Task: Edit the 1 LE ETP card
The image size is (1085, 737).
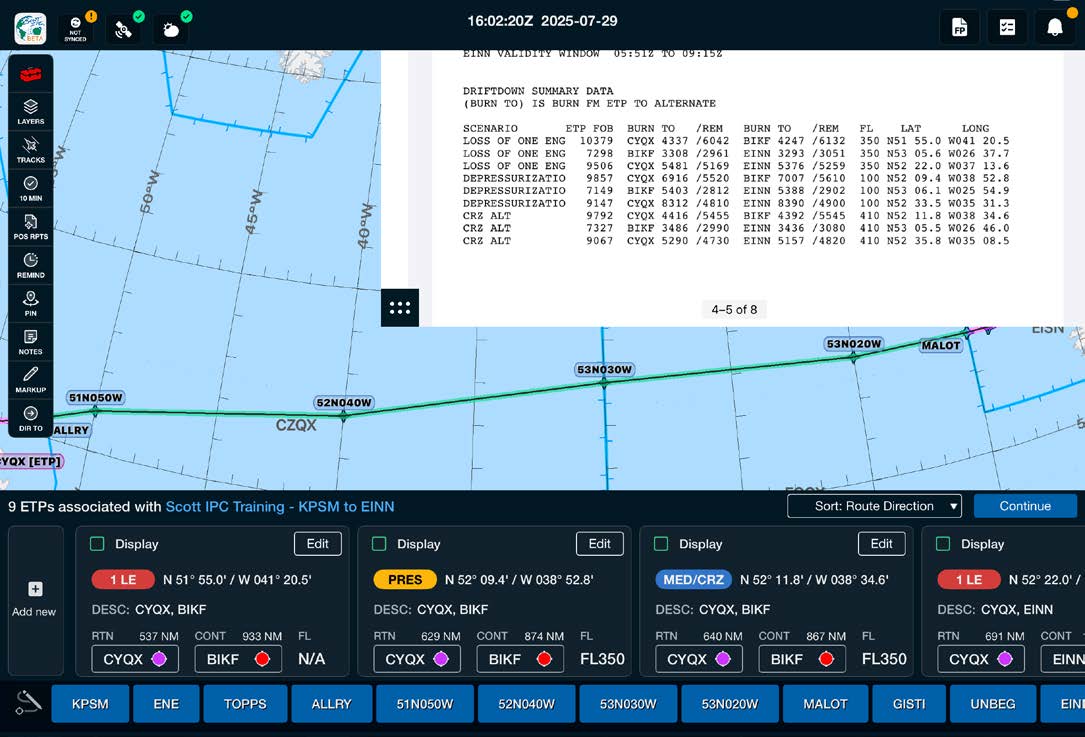Action: 318,544
